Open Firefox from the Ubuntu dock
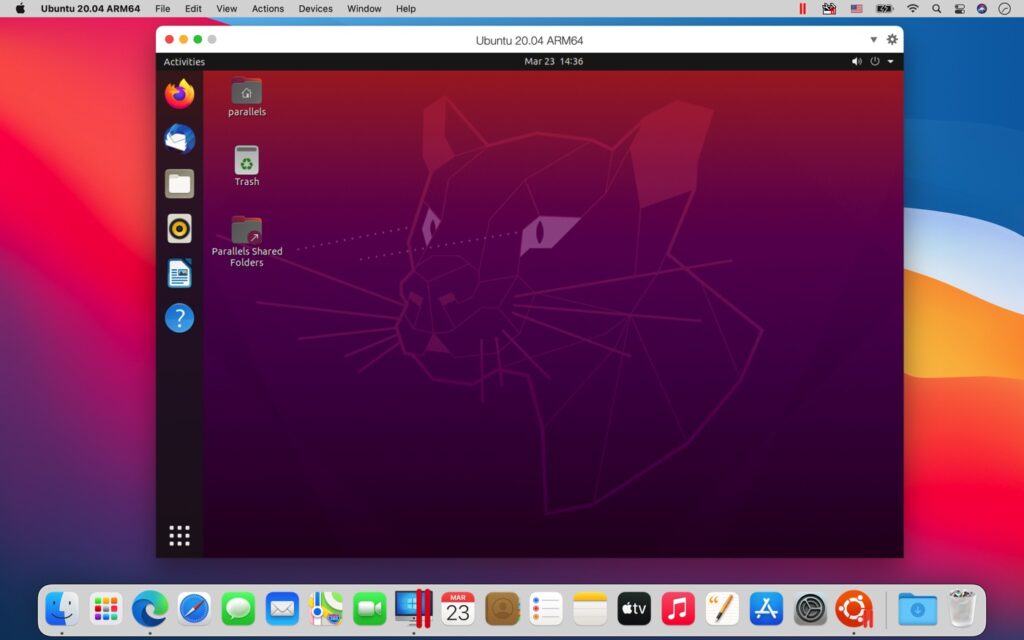1024x640 pixels. point(179,93)
